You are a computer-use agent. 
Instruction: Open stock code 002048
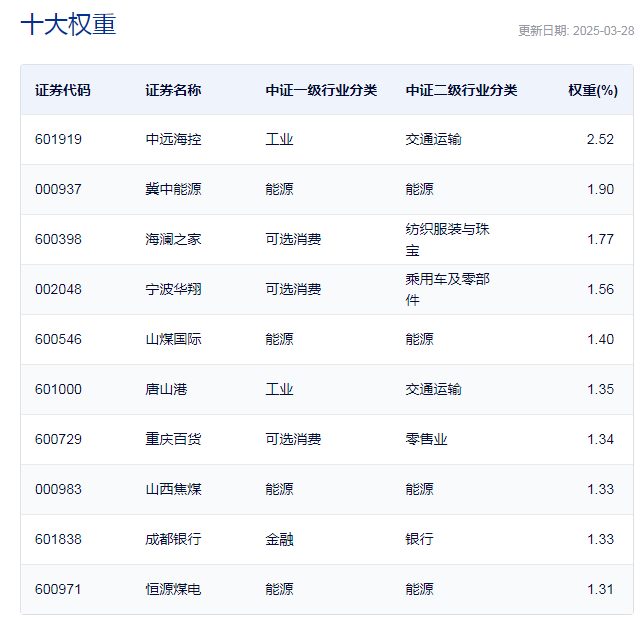58,289
